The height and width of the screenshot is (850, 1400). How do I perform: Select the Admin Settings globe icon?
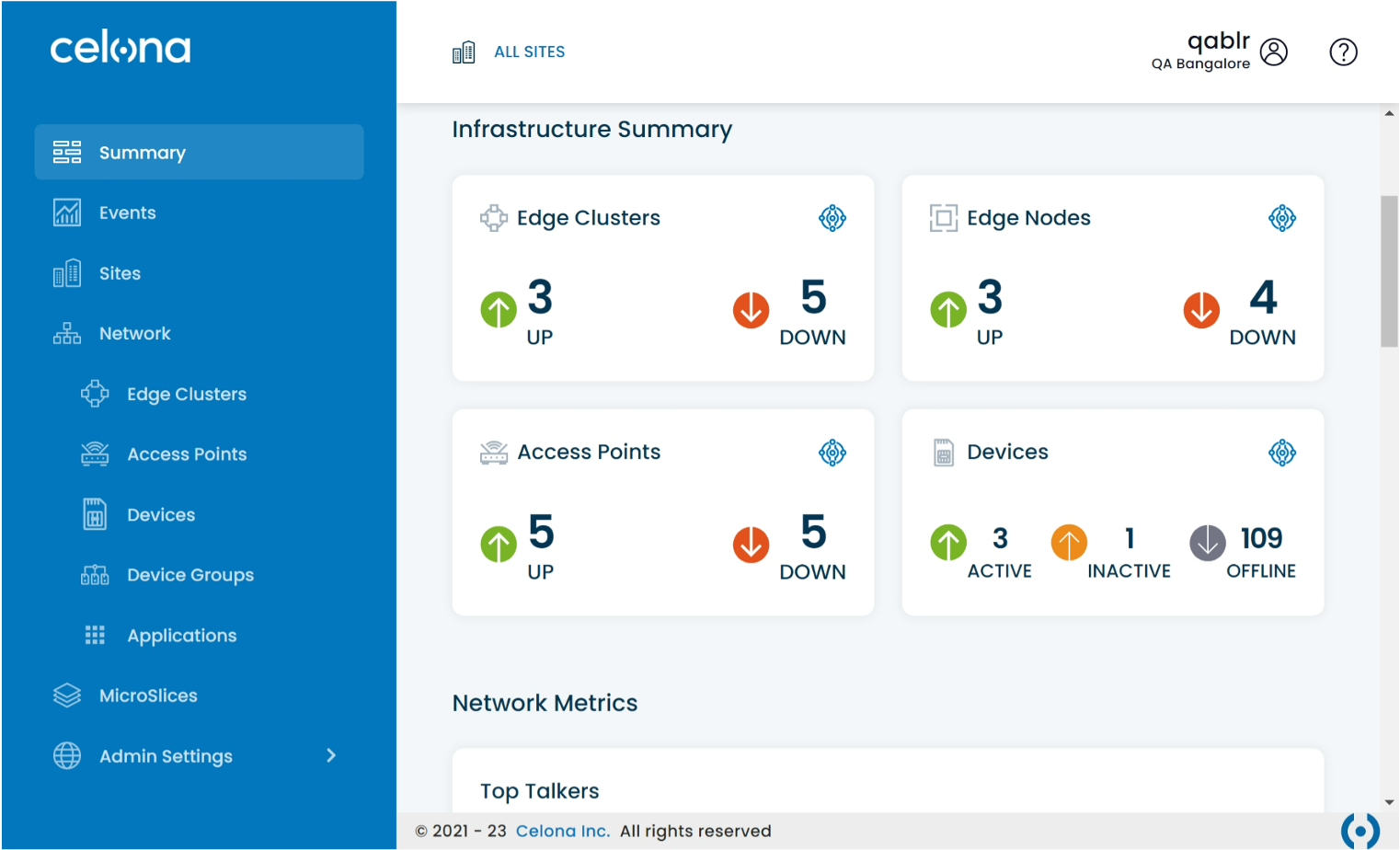[66, 756]
